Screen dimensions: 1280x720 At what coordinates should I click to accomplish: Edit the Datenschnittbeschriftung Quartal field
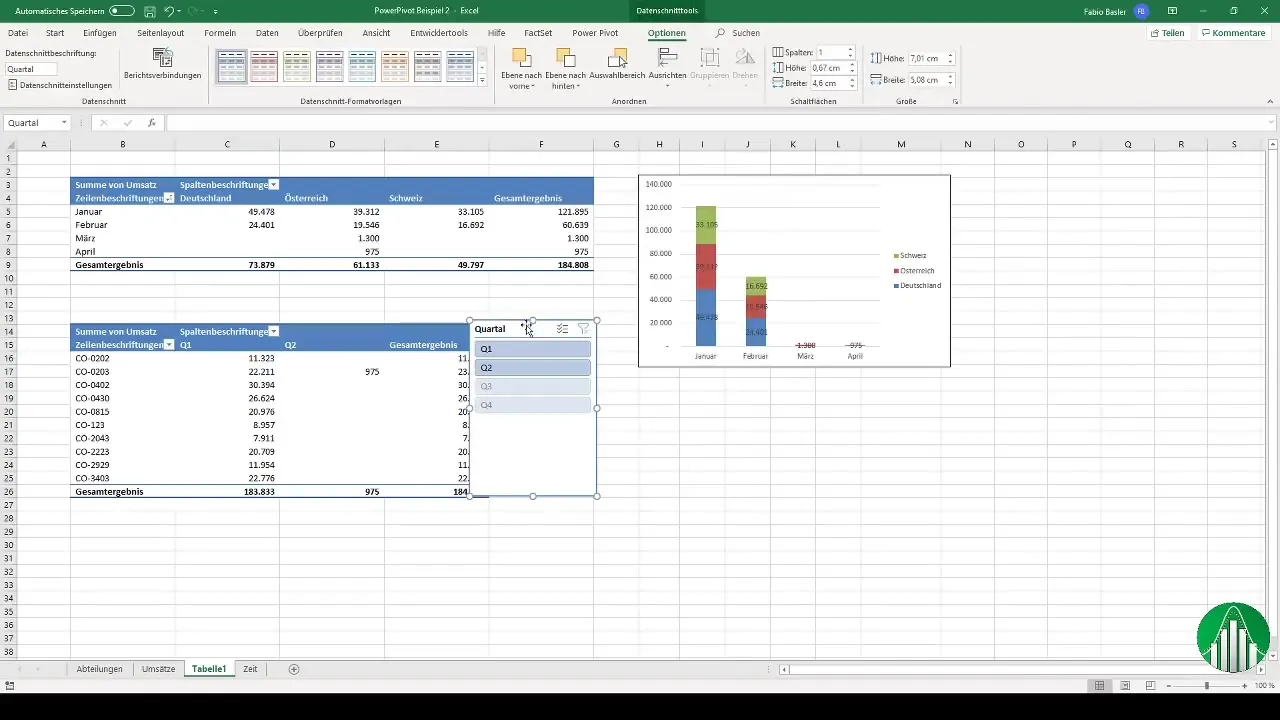[31, 69]
